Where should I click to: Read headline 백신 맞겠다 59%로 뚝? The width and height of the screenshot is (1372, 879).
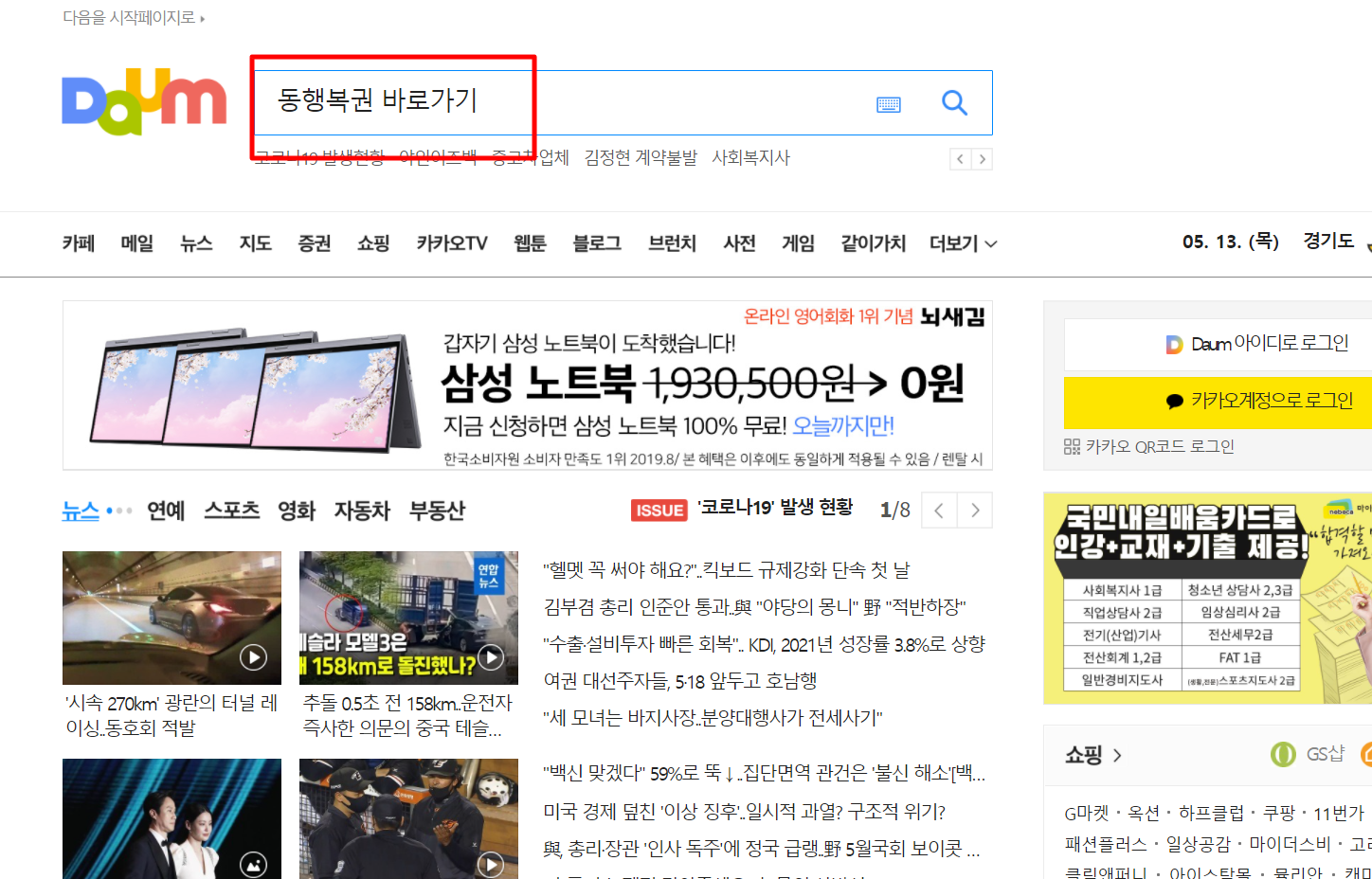point(765,774)
